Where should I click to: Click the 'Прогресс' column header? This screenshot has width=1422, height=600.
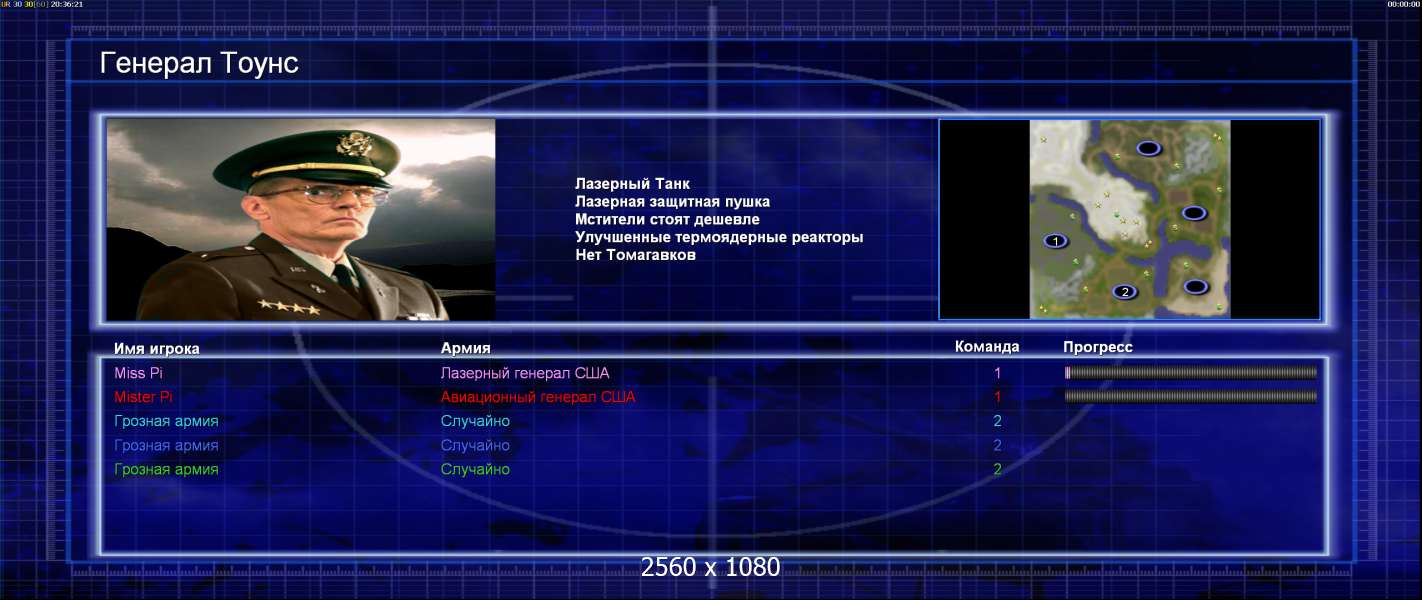tap(1098, 347)
